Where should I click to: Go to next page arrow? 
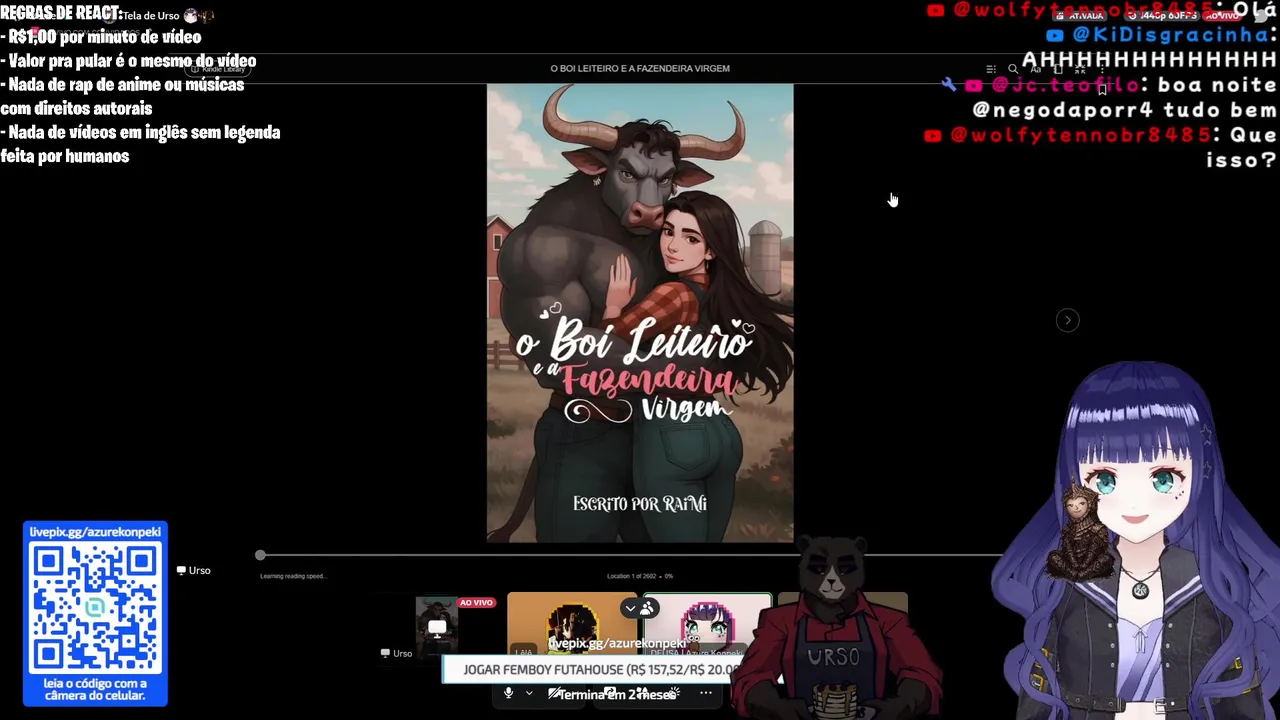coord(1067,320)
